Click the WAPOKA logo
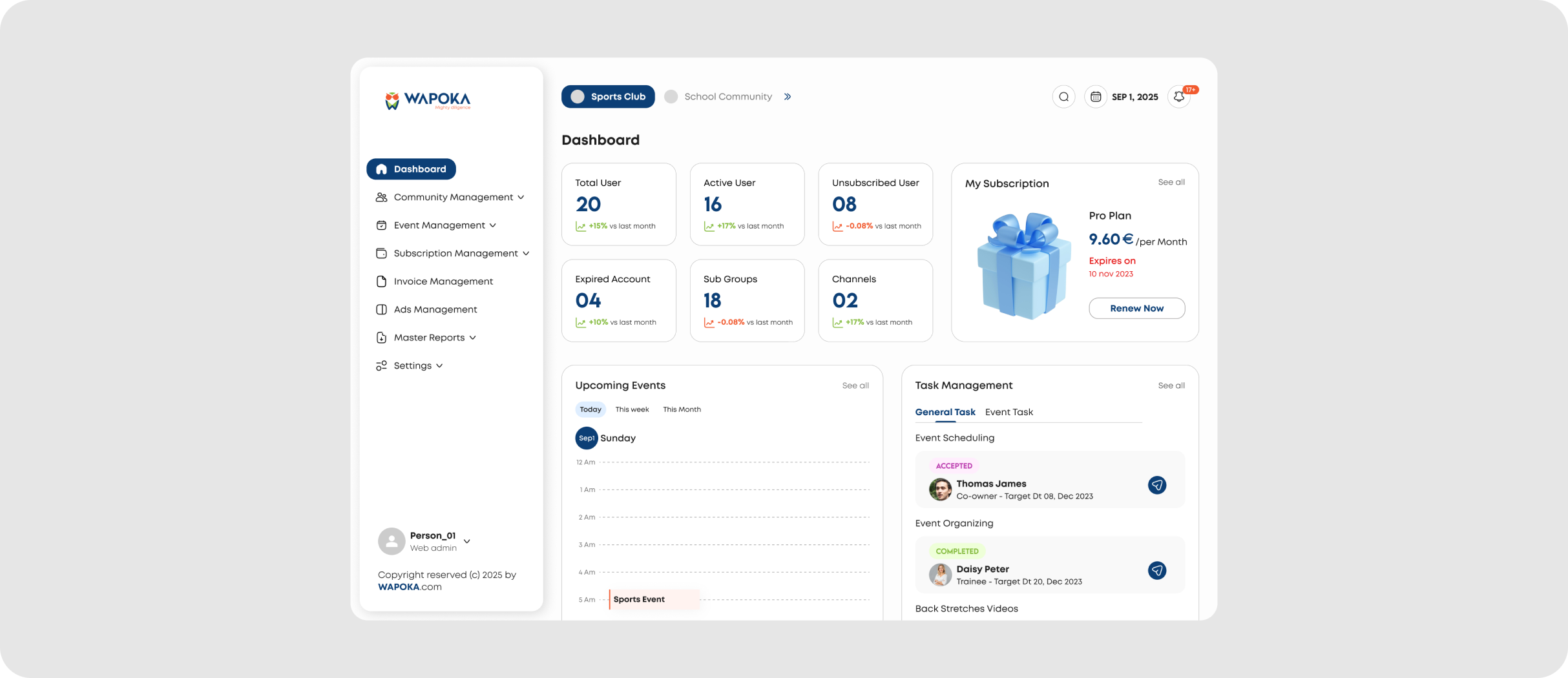Viewport: 1568px width, 678px height. click(x=428, y=100)
